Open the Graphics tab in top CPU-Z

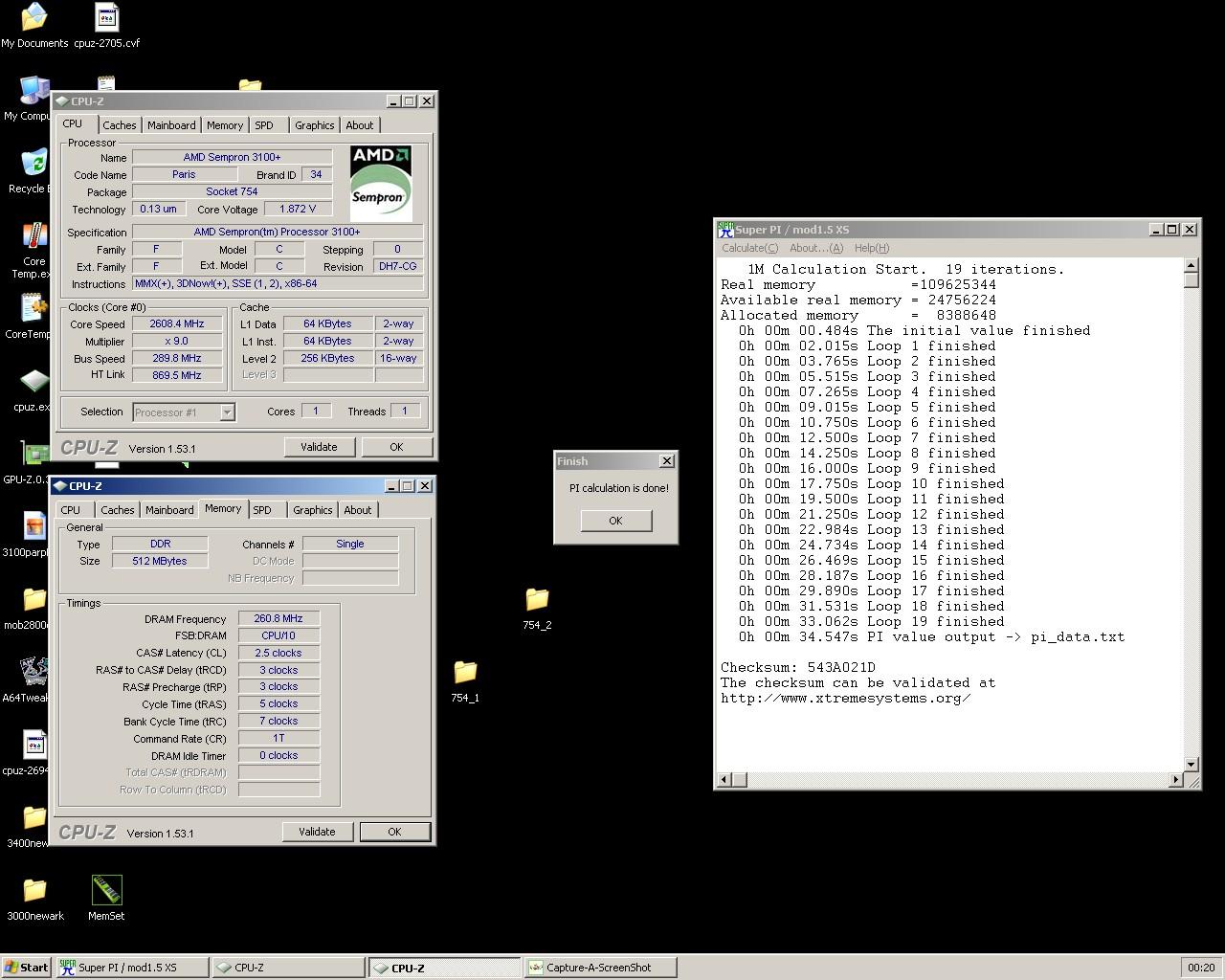pos(315,125)
